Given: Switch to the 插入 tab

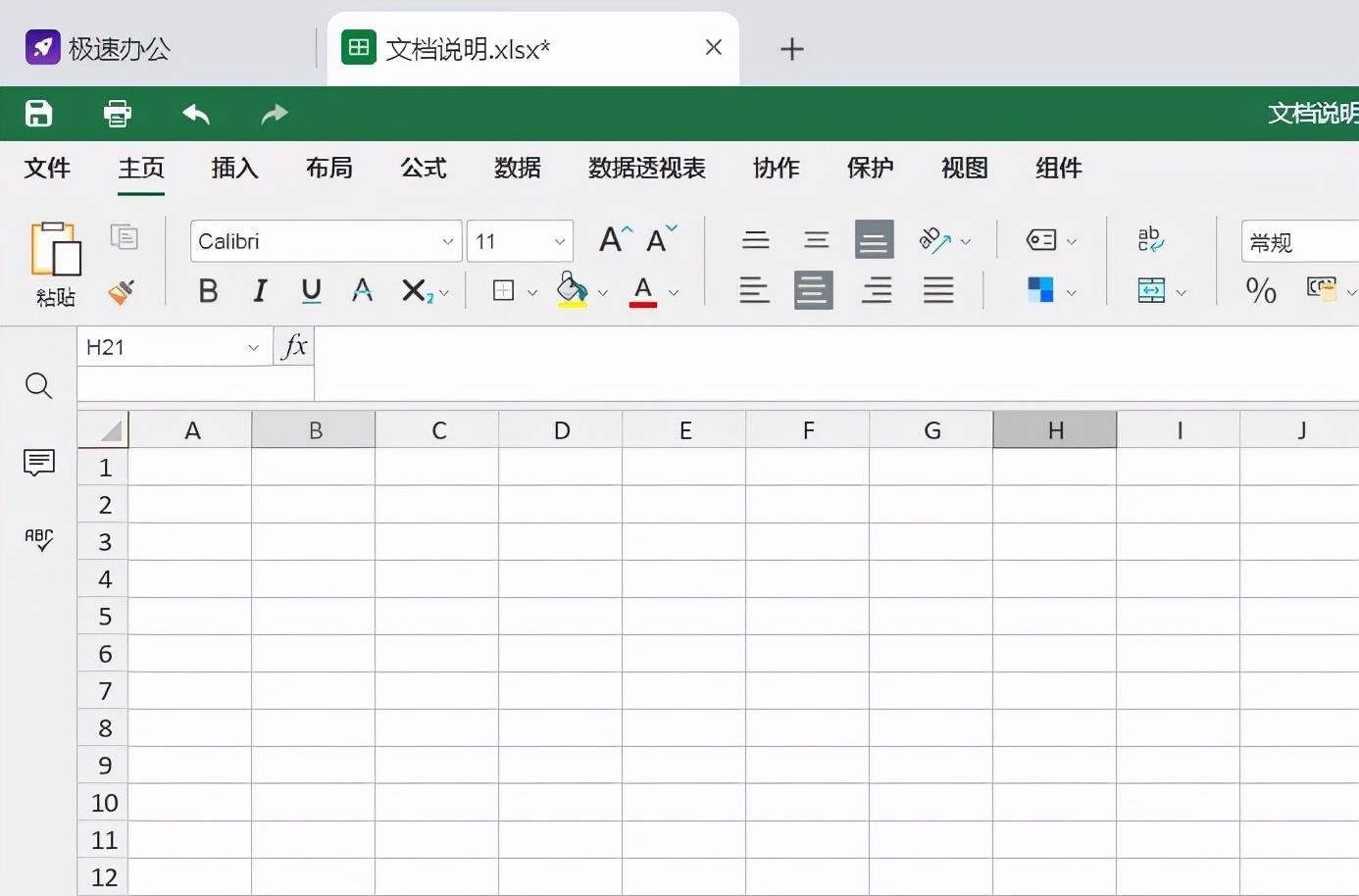Looking at the screenshot, I should [235, 169].
